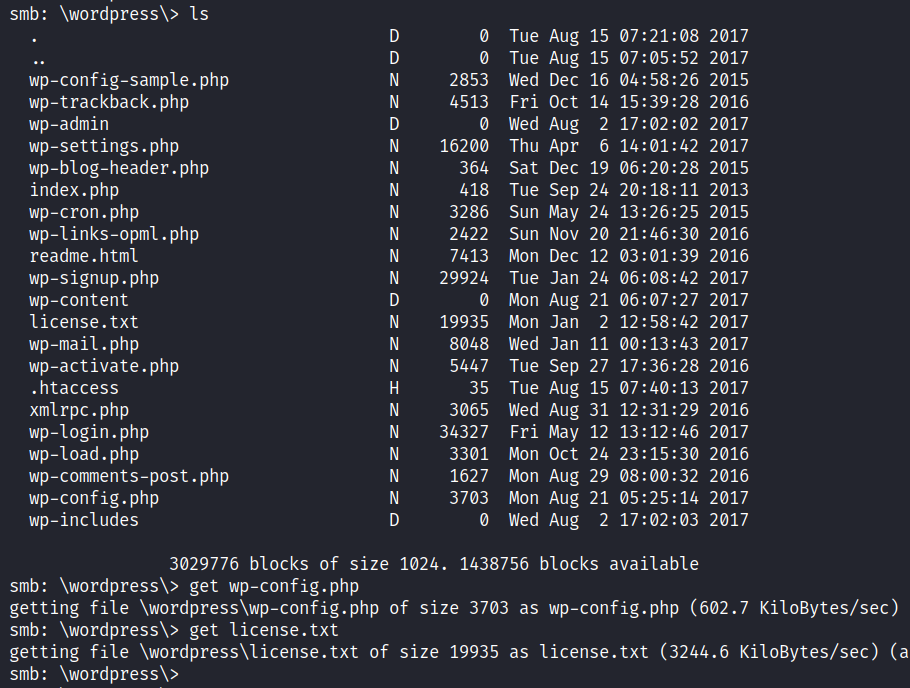The image size is (910, 688).
Task: Click the readme.html entry
Action: (84, 256)
